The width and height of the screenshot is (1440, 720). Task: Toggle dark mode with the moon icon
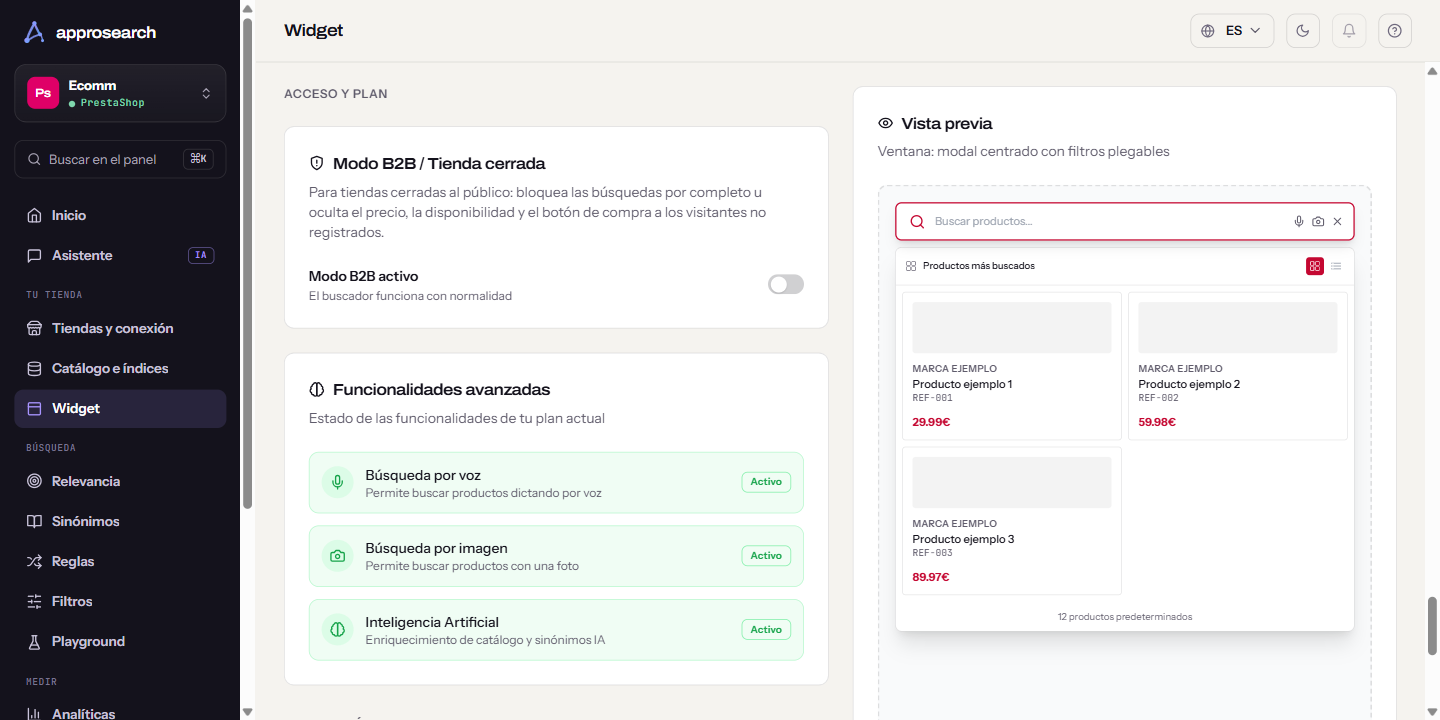pos(1303,31)
